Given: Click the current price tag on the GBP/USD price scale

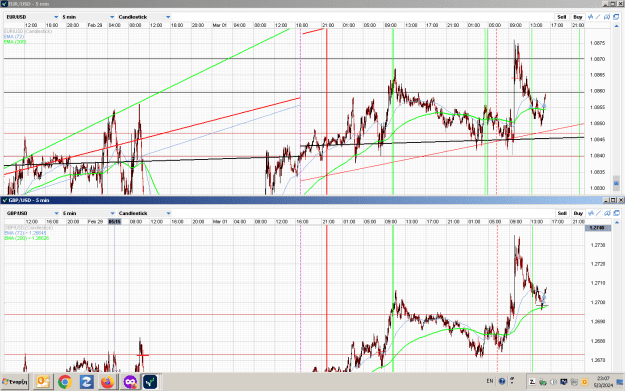Looking at the screenshot, I should (597, 228).
